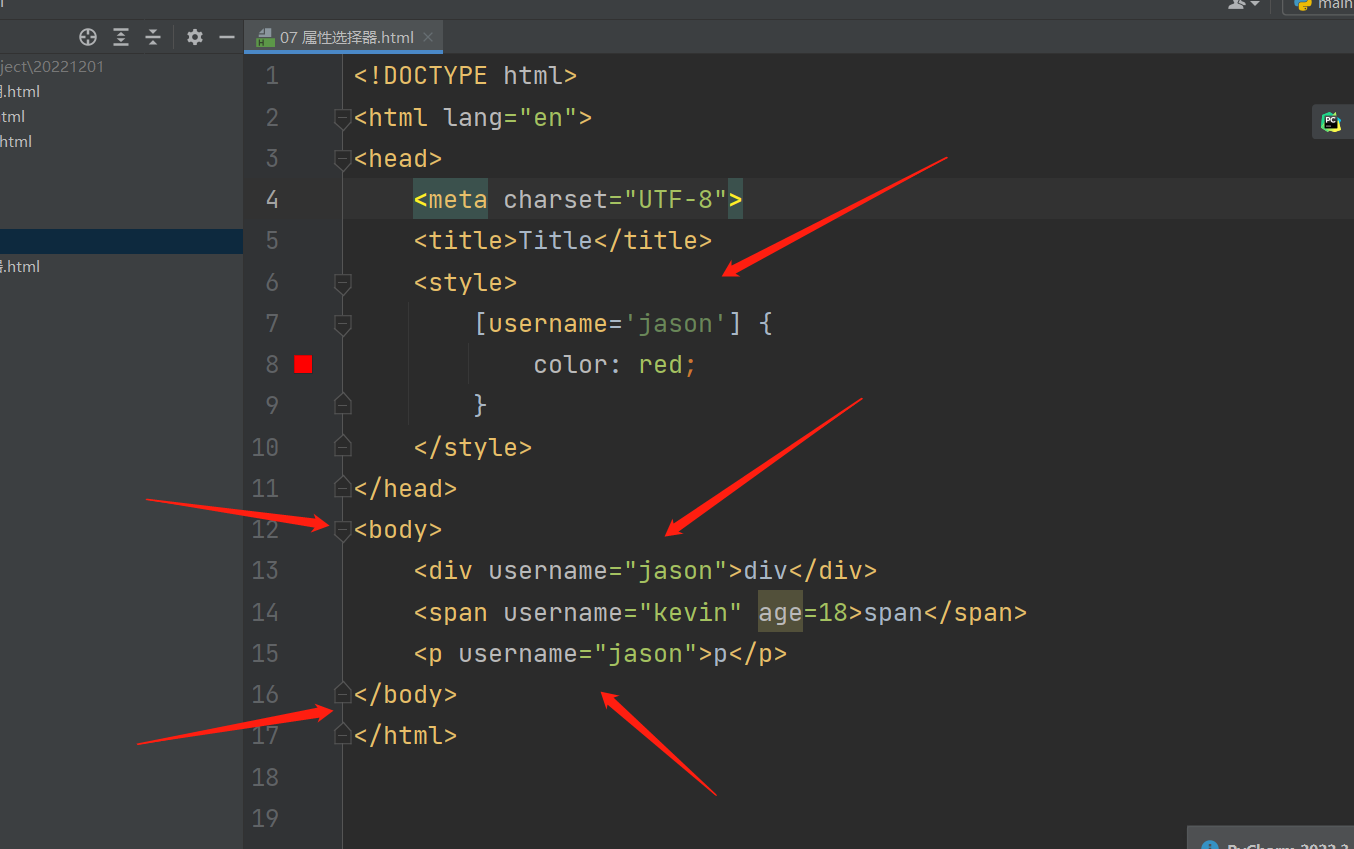Select the first .html file under the project folder

(x=20, y=92)
